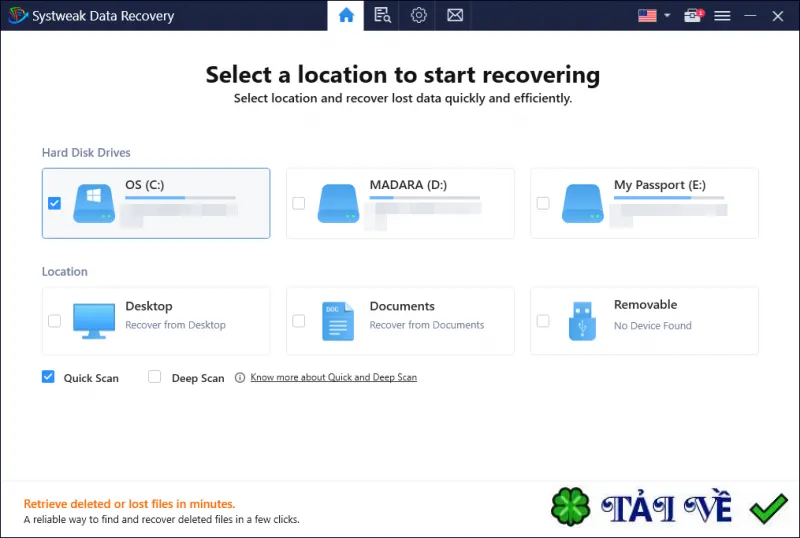Image resolution: width=800 pixels, height=538 pixels.
Task: Click the My Passport (E:) usage bar
Action: click(669, 198)
